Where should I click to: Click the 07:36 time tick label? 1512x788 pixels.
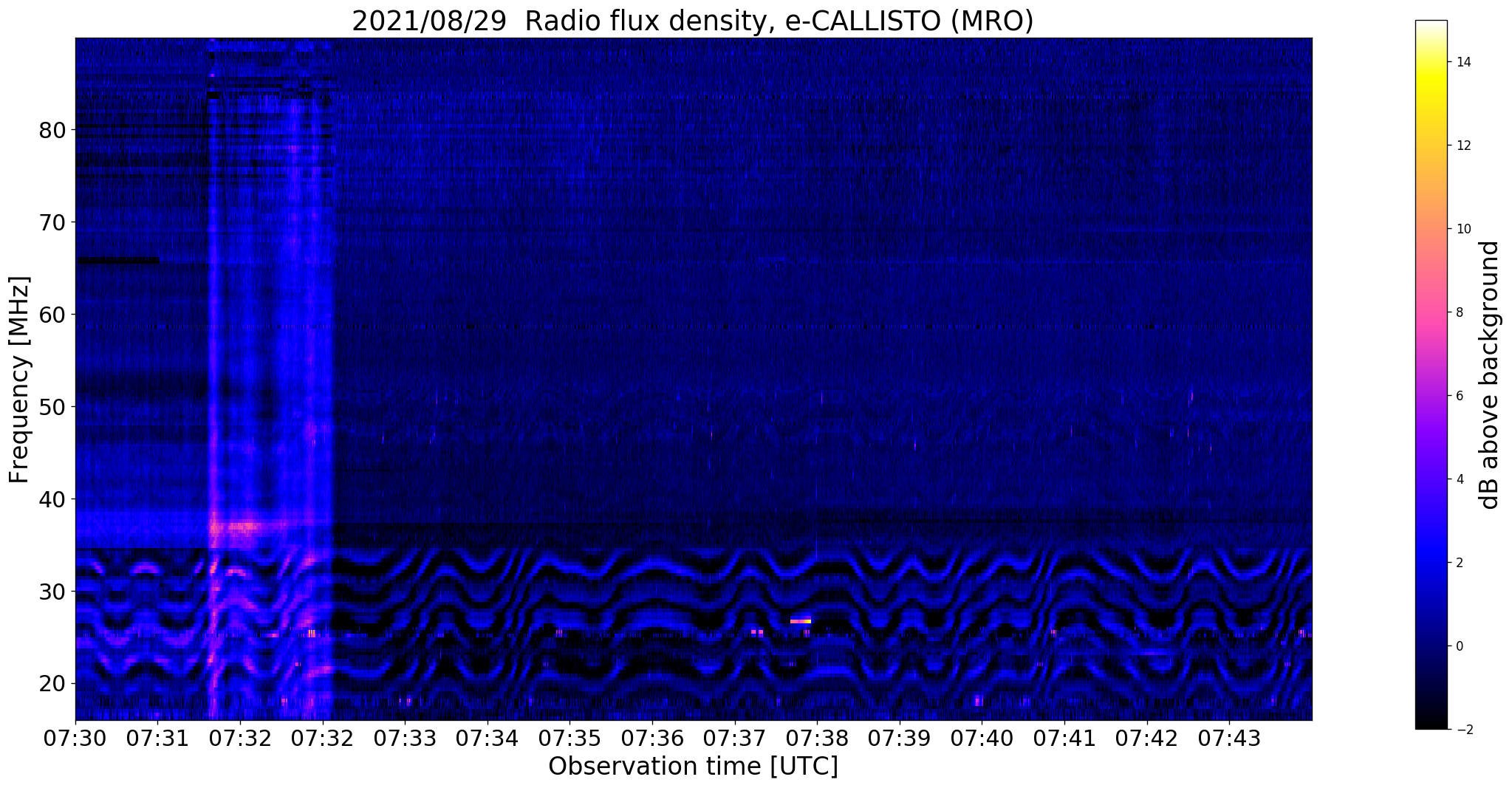(652, 739)
